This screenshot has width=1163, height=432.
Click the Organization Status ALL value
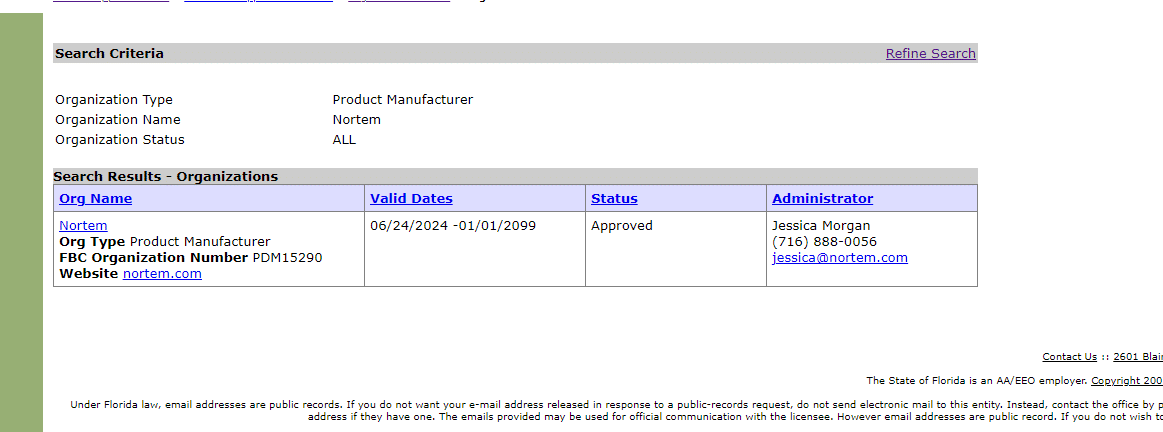pyautogui.click(x=344, y=140)
